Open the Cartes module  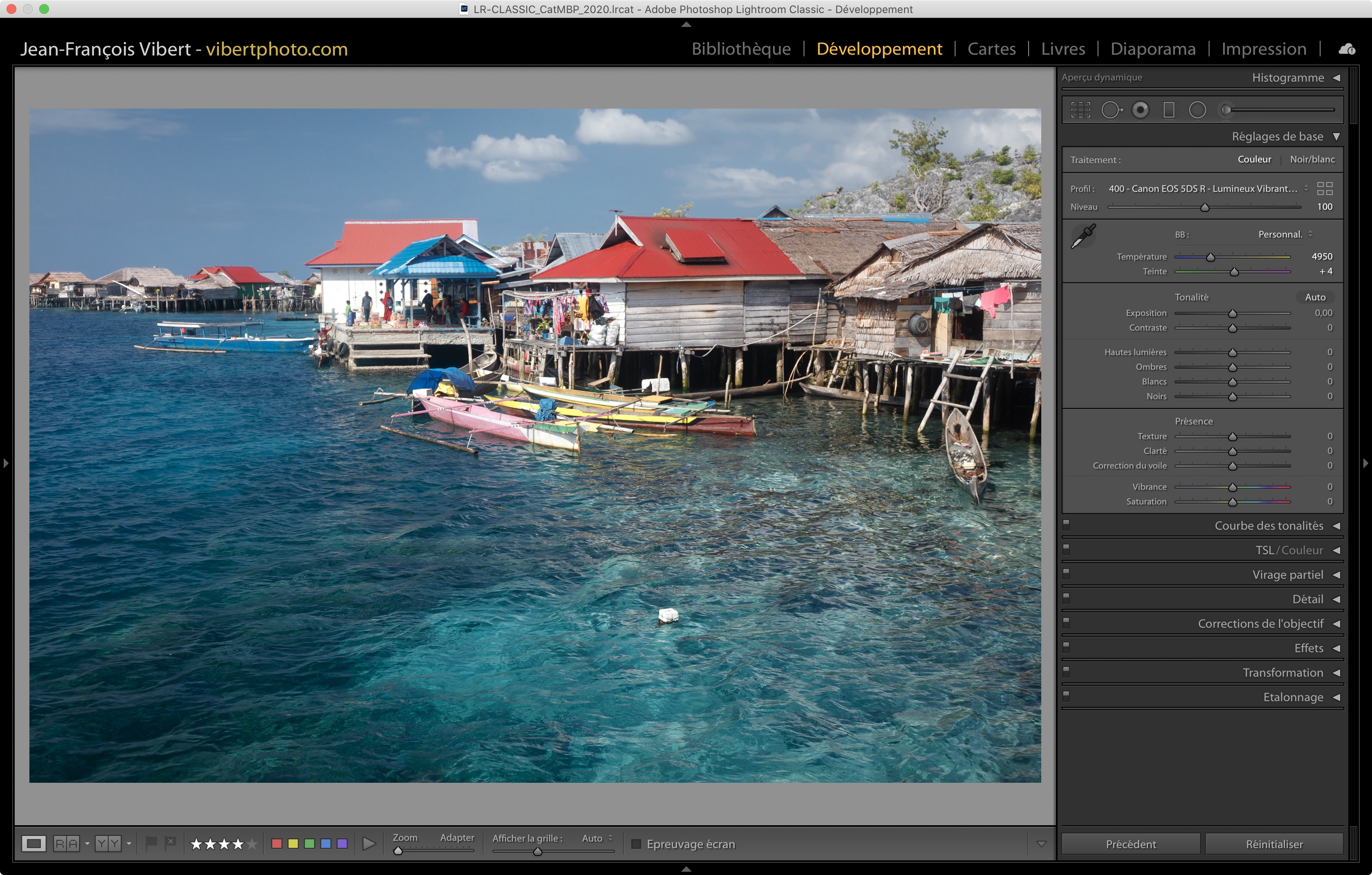pos(991,49)
